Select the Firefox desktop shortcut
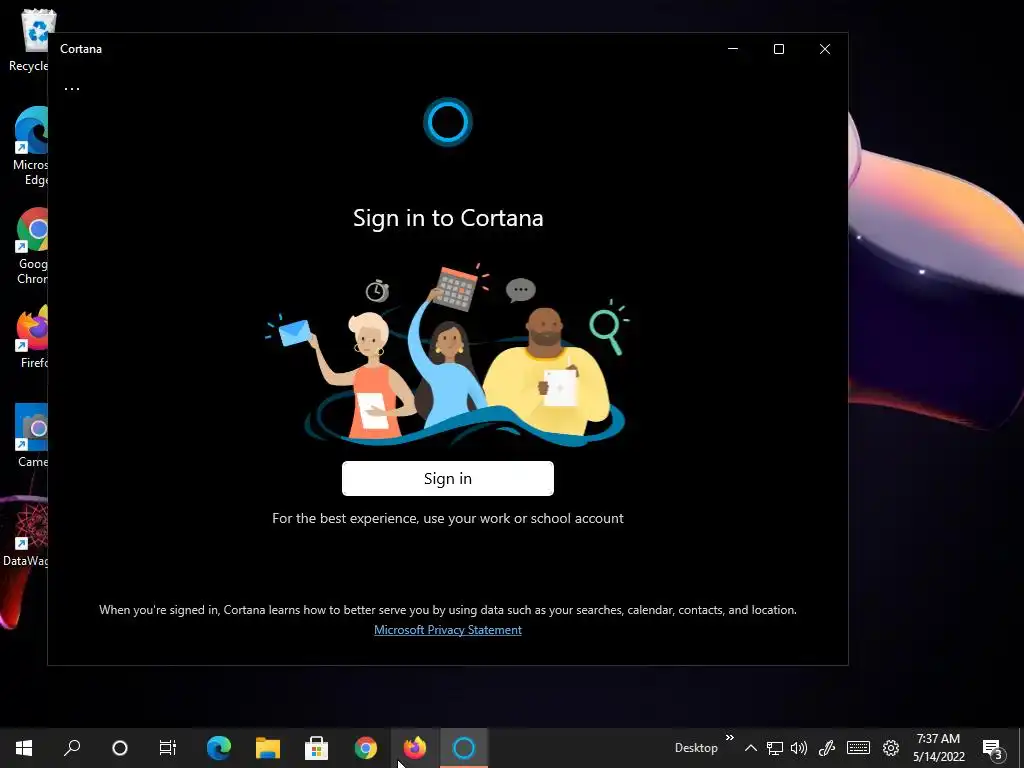1024x768 pixels. click(x=33, y=337)
